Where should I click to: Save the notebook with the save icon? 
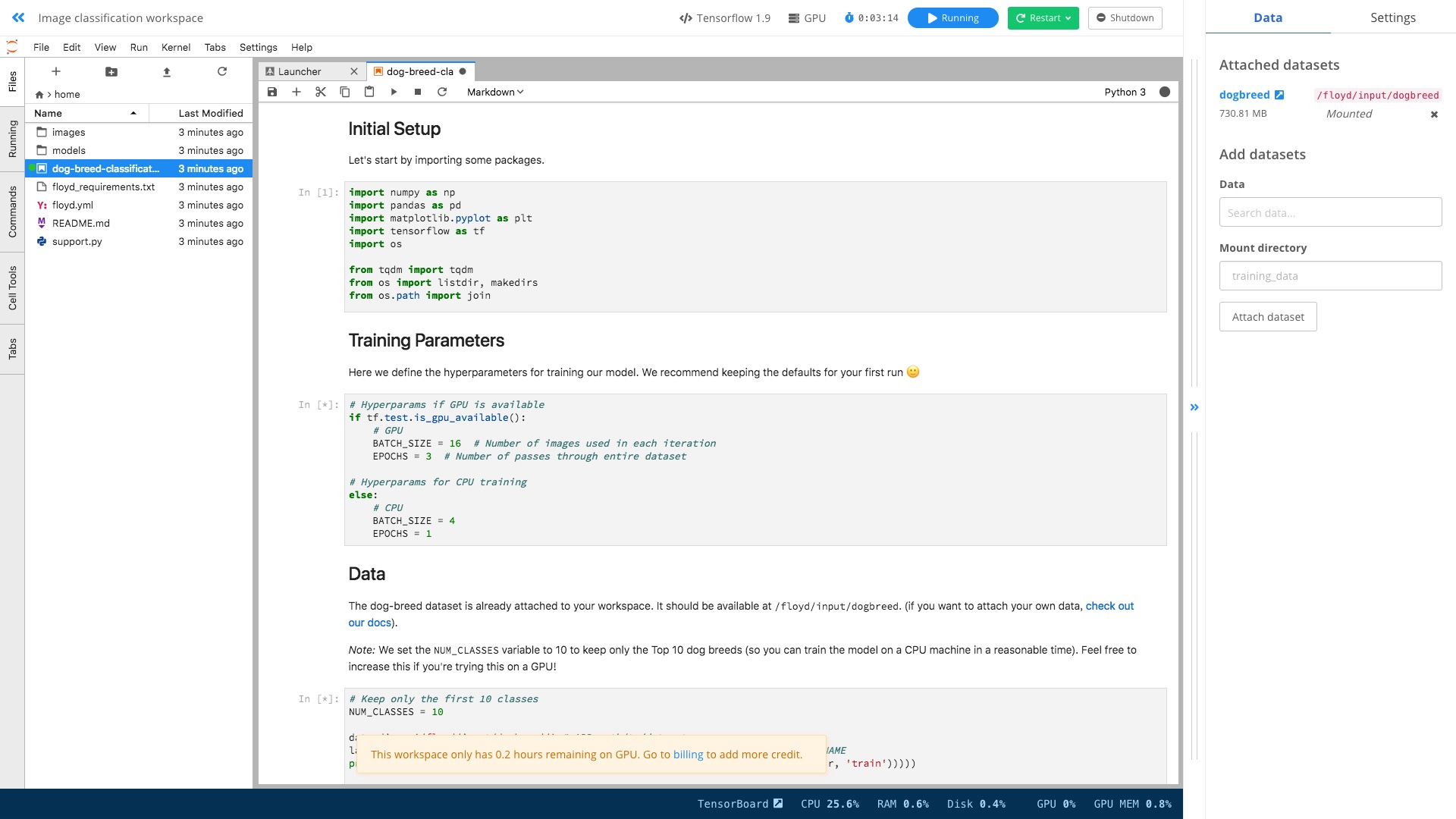272,92
